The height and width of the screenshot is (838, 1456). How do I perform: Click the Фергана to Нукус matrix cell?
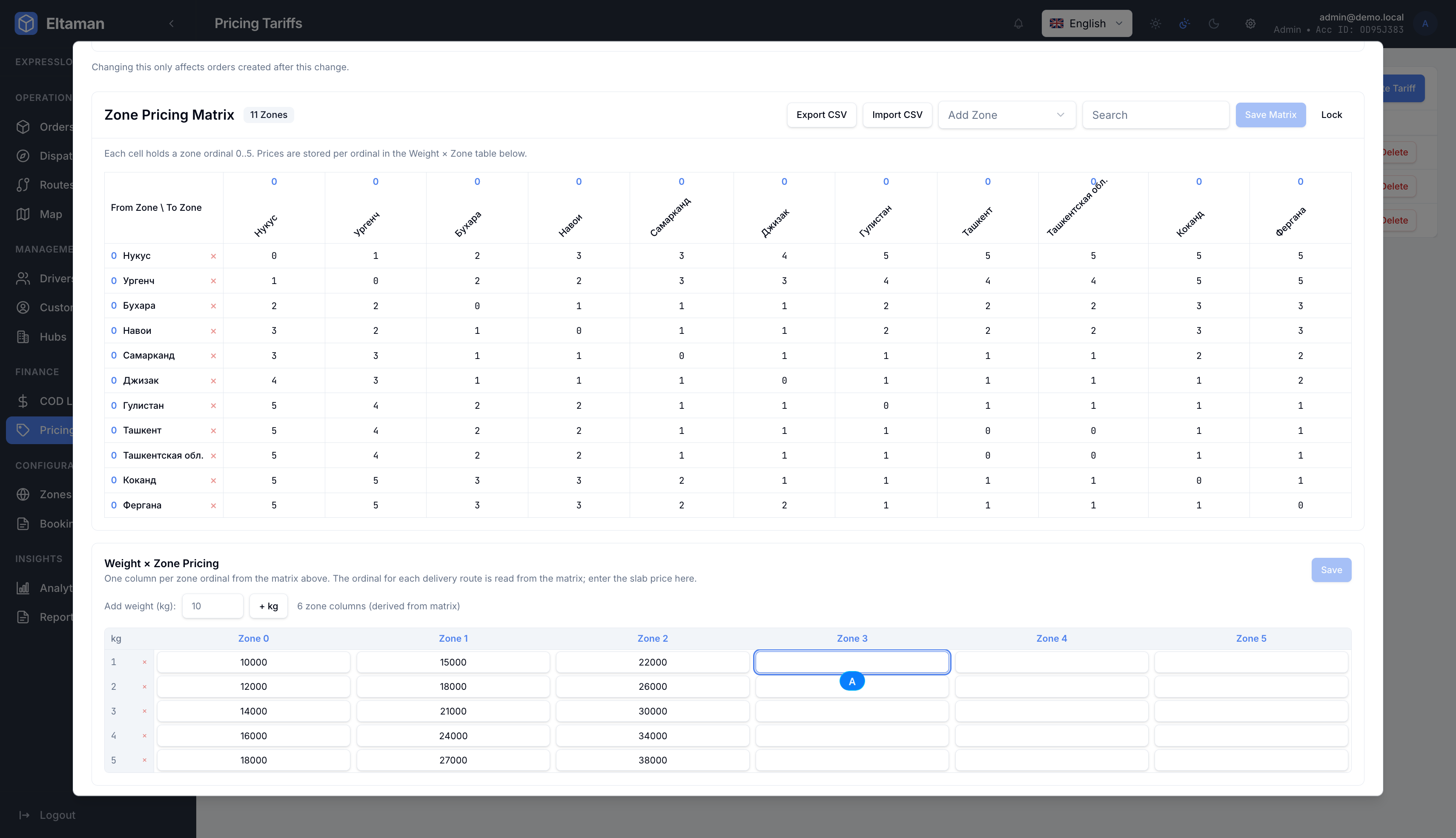pos(274,505)
